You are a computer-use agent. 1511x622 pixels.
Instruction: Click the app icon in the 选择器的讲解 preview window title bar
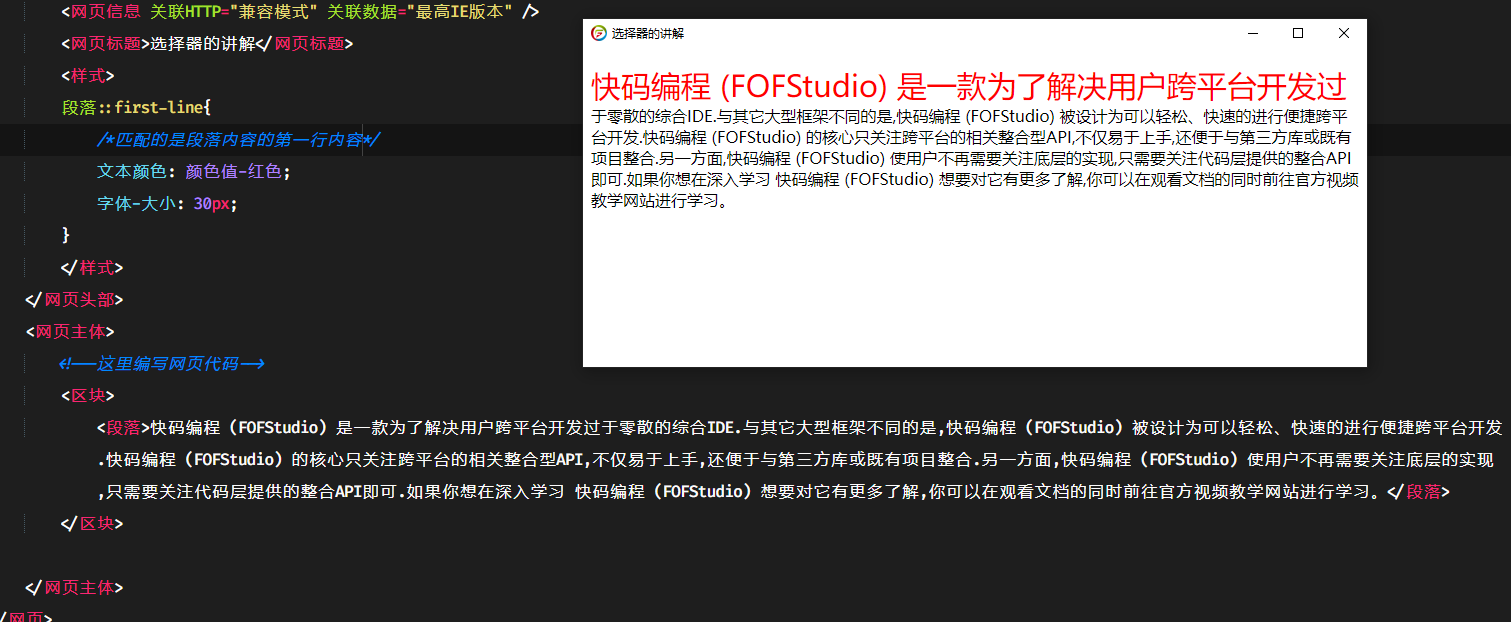pyautogui.click(x=599, y=33)
